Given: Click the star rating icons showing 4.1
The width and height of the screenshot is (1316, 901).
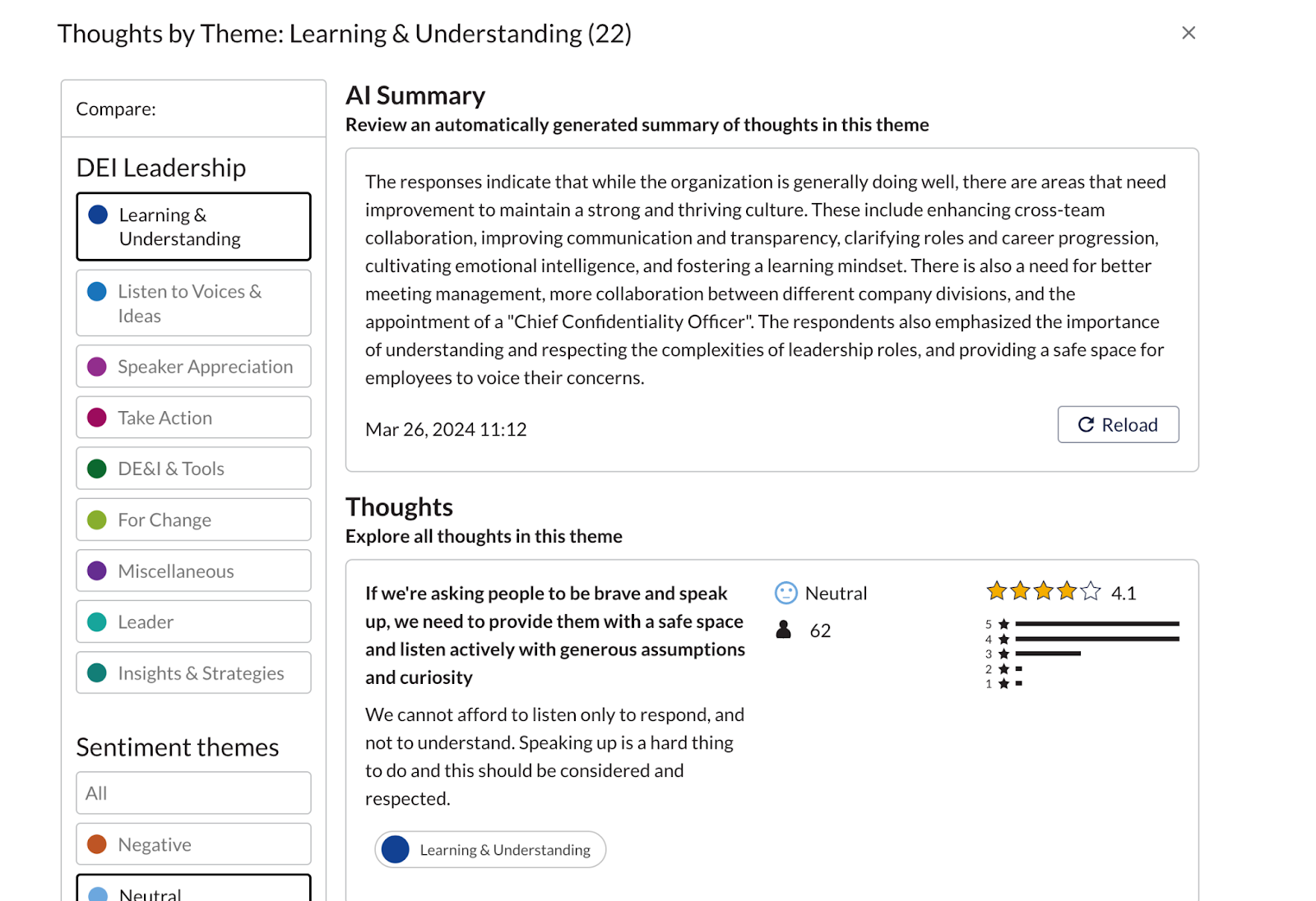Looking at the screenshot, I should pos(1044,591).
